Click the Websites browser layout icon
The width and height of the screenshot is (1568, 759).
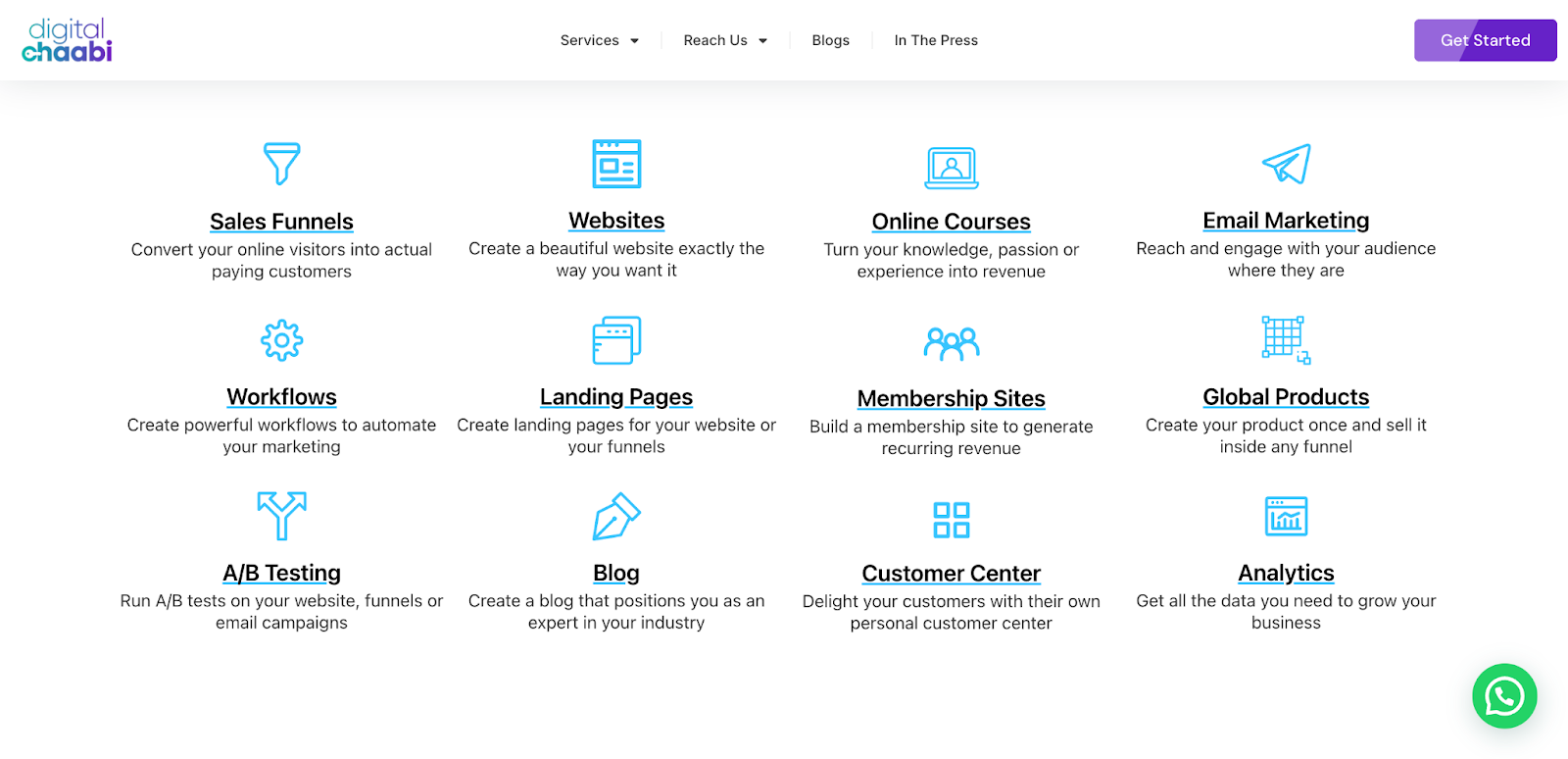(x=616, y=164)
